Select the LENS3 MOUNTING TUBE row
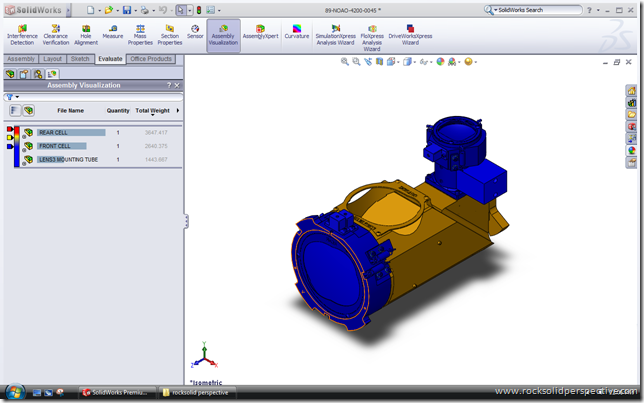Image resolution: width=644 pixels, height=403 pixels. tap(102, 159)
